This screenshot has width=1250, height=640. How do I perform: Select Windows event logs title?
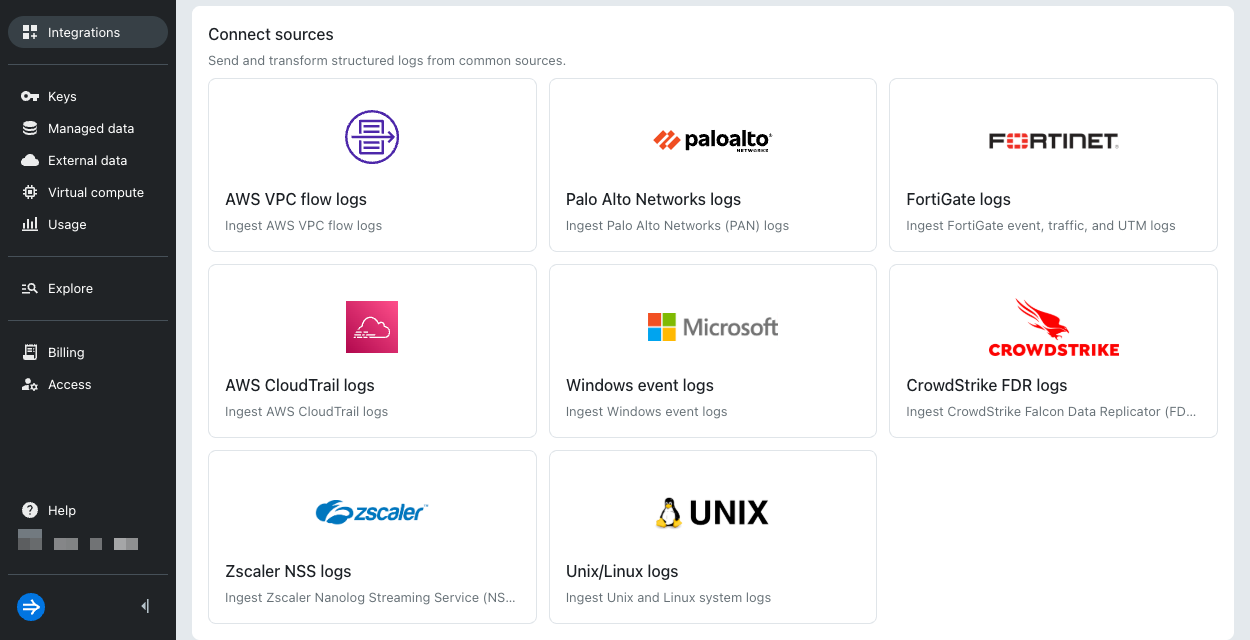[x=640, y=385]
